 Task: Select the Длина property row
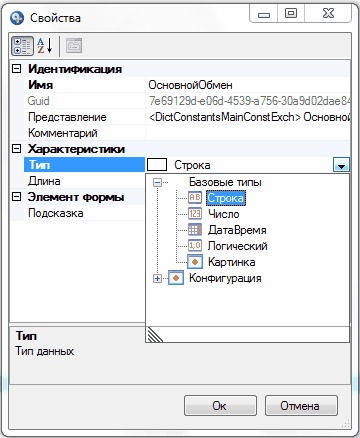coord(78,181)
